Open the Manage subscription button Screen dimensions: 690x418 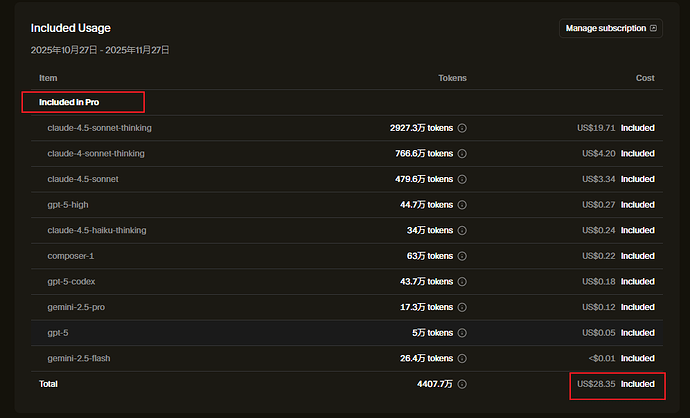[x=611, y=28]
